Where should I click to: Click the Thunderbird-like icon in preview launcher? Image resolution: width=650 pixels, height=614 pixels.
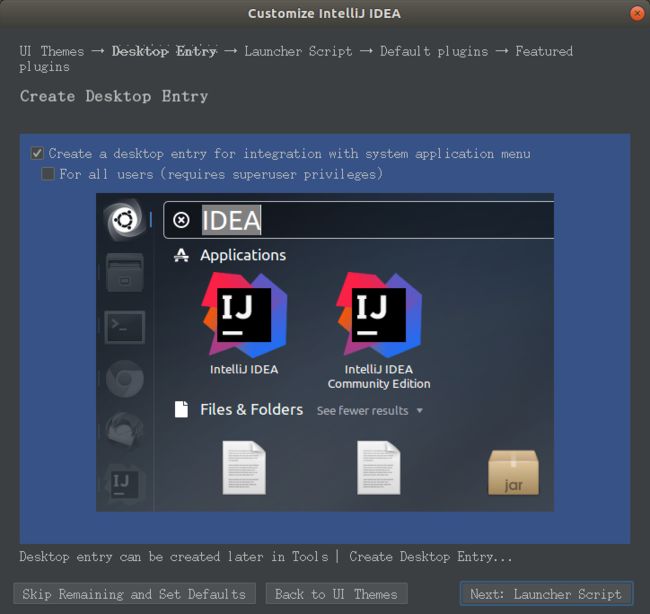(125, 430)
